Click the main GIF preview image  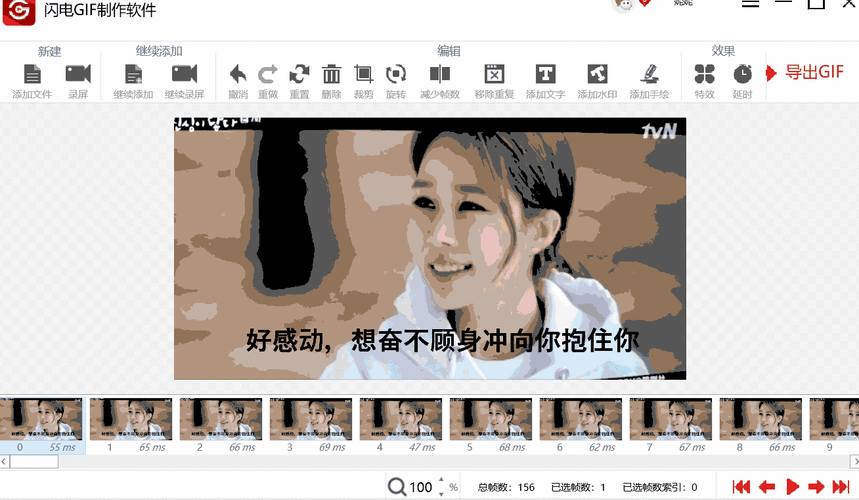430,248
